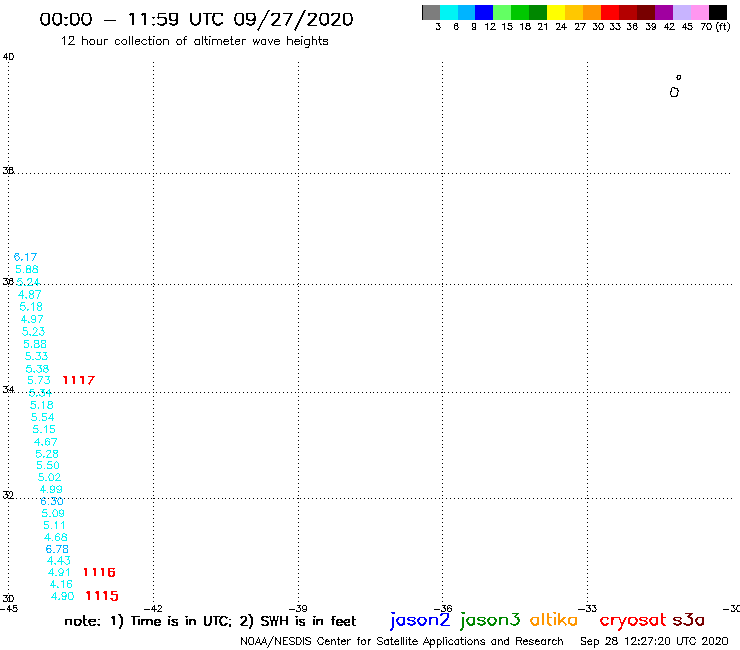Click the longitude axis label -42
Image resolution: width=740 pixels, height=650 pixels.
pyautogui.click(x=153, y=609)
